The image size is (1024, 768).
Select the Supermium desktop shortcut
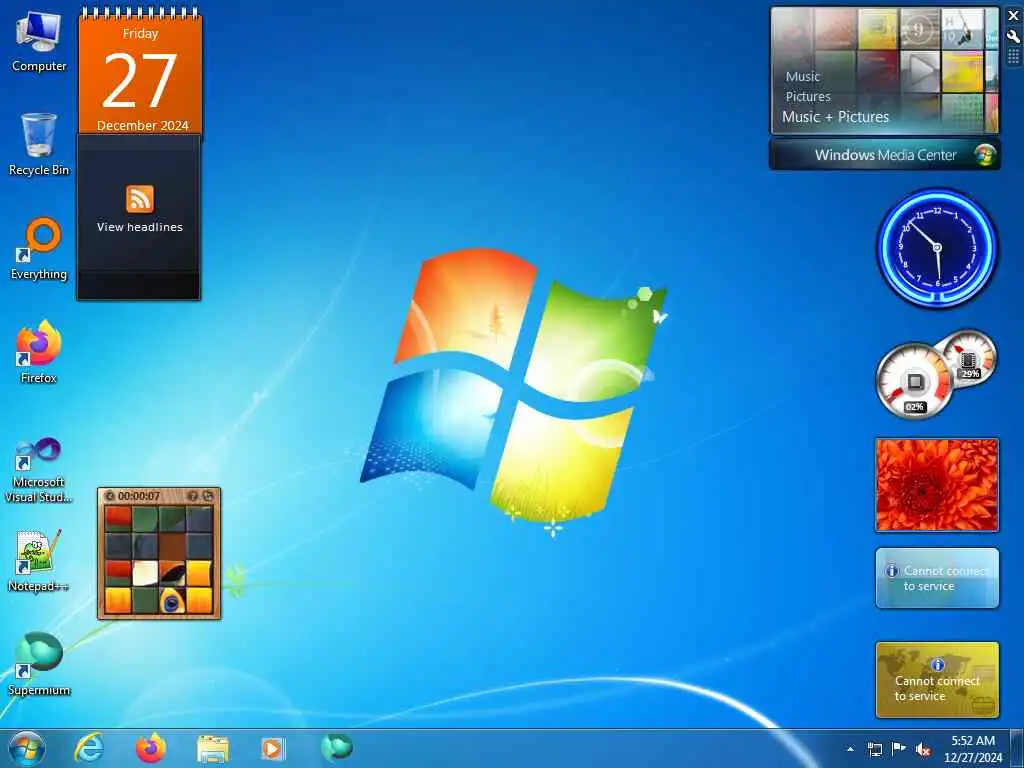pos(39,664)
